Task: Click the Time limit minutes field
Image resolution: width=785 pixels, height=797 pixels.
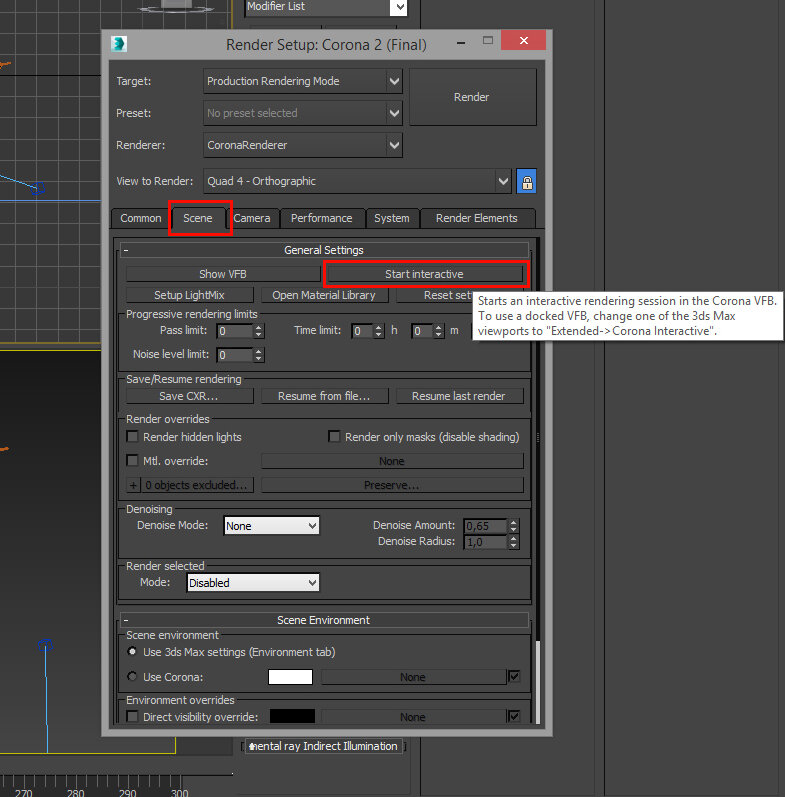Action: coord(422,331)
